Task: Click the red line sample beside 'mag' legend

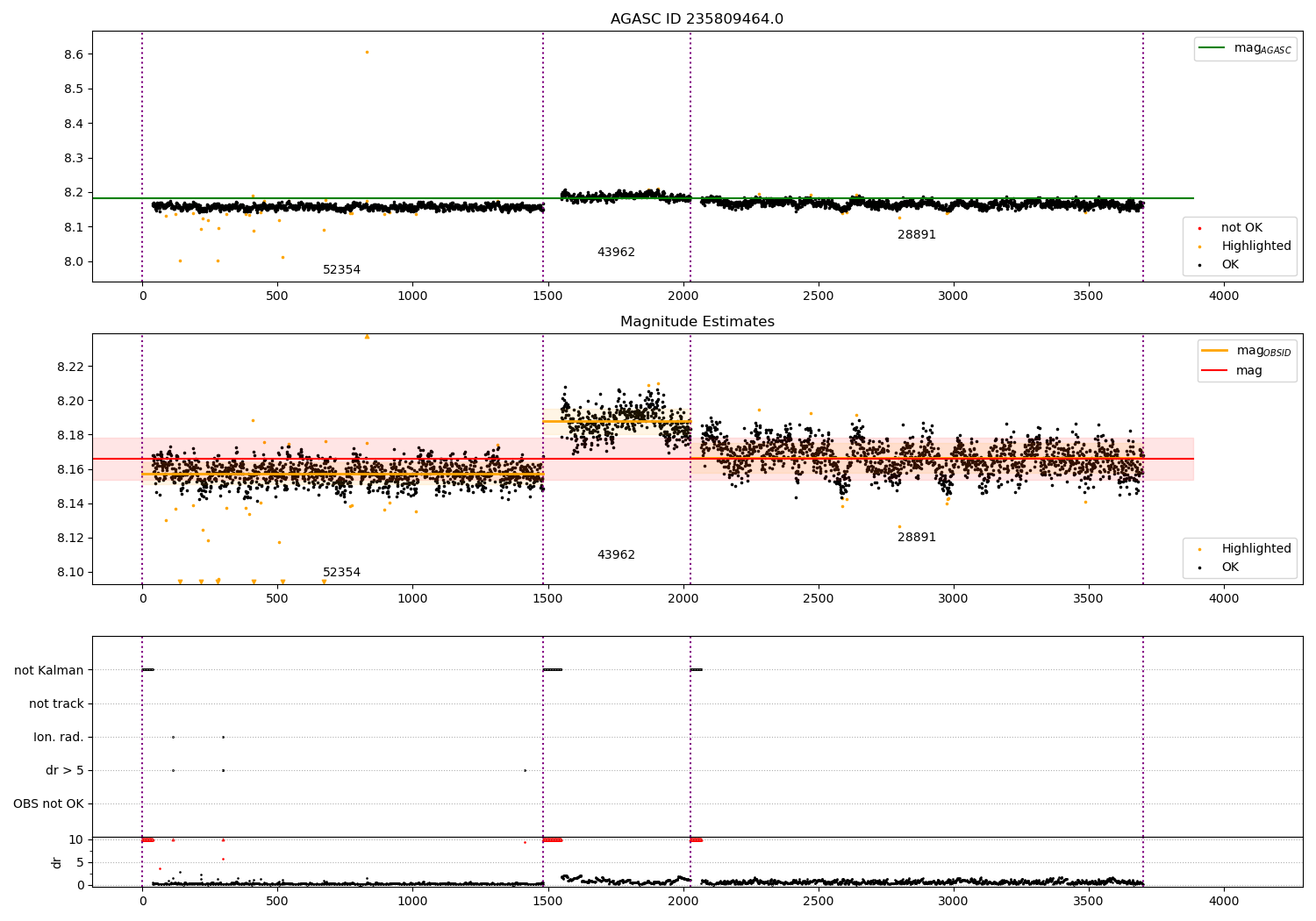Action: pos(1214,371)
